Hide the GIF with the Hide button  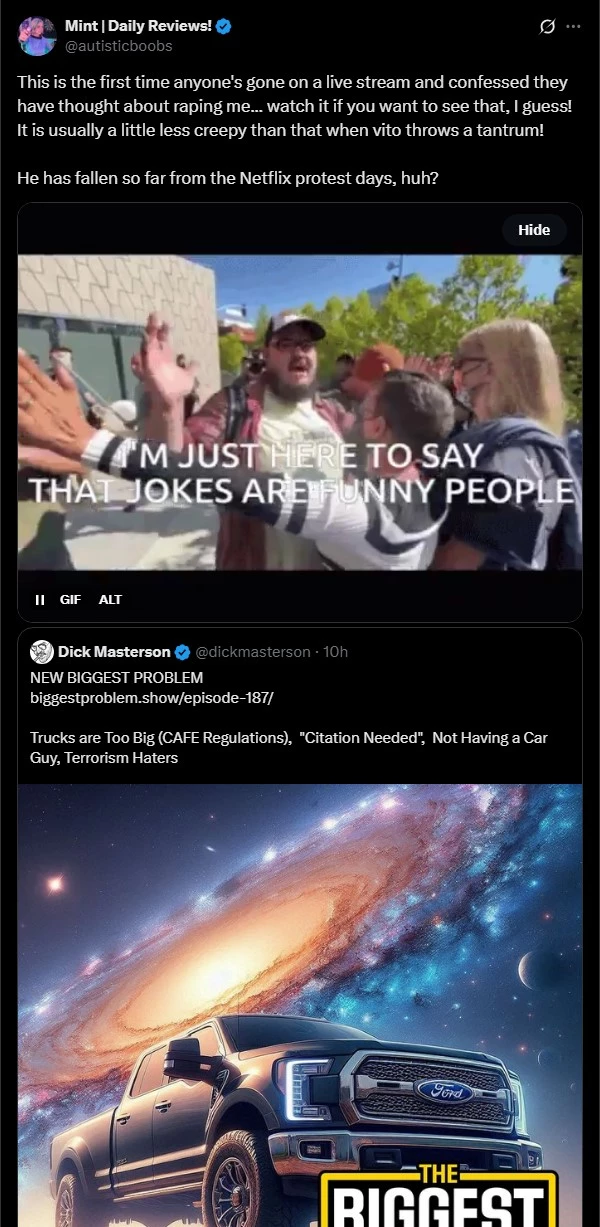534,230
